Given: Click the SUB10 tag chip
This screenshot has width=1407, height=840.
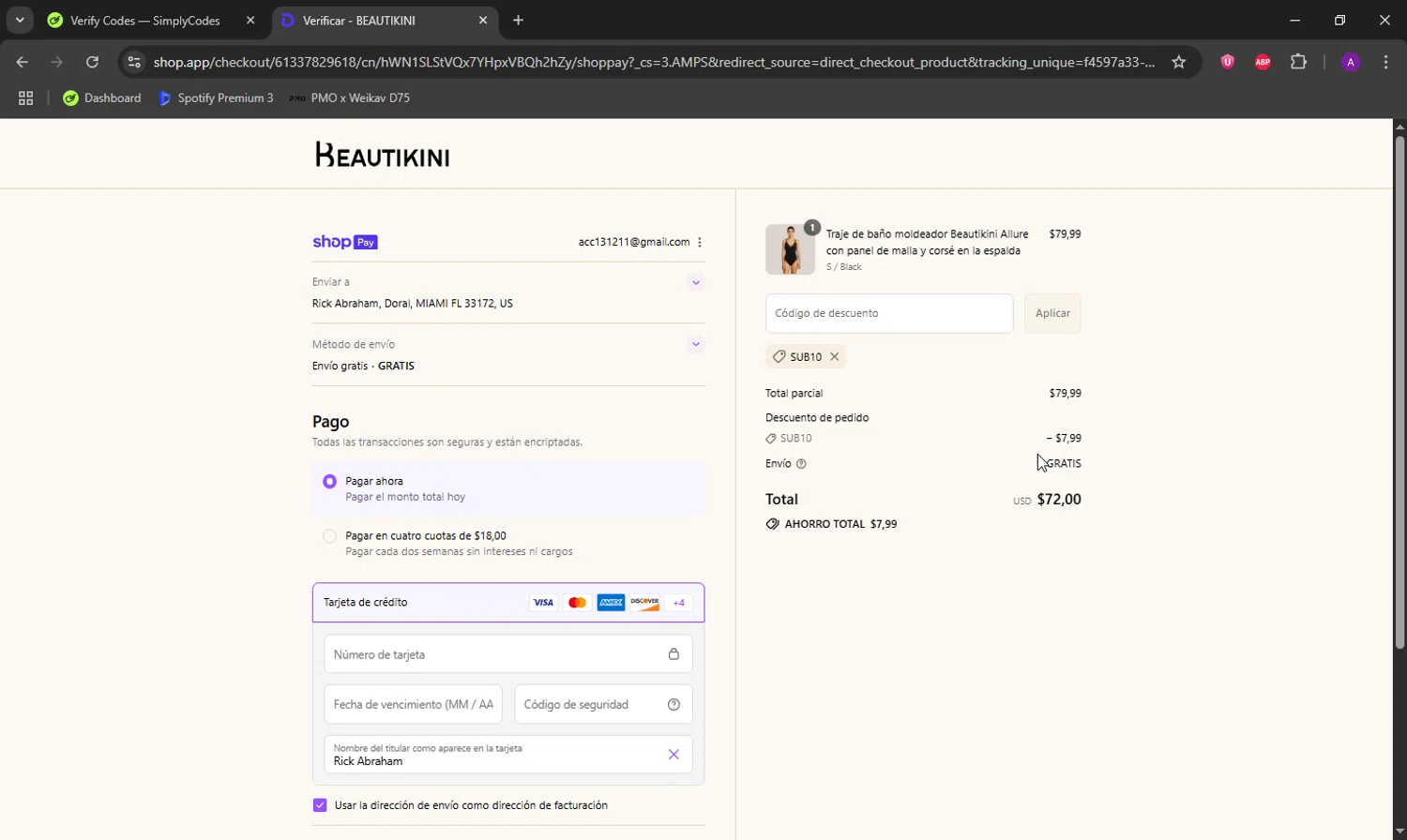Looking at the screenshot, I should coord(806,356).
